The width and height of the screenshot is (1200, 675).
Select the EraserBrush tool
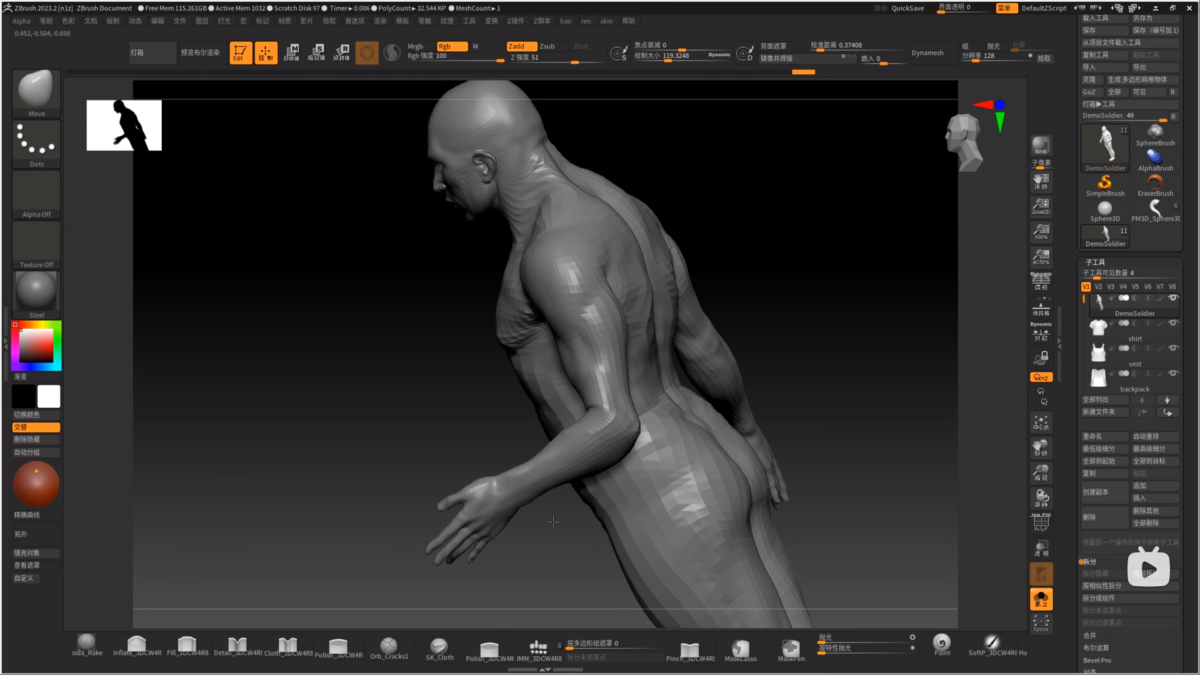click(1155, 186)
